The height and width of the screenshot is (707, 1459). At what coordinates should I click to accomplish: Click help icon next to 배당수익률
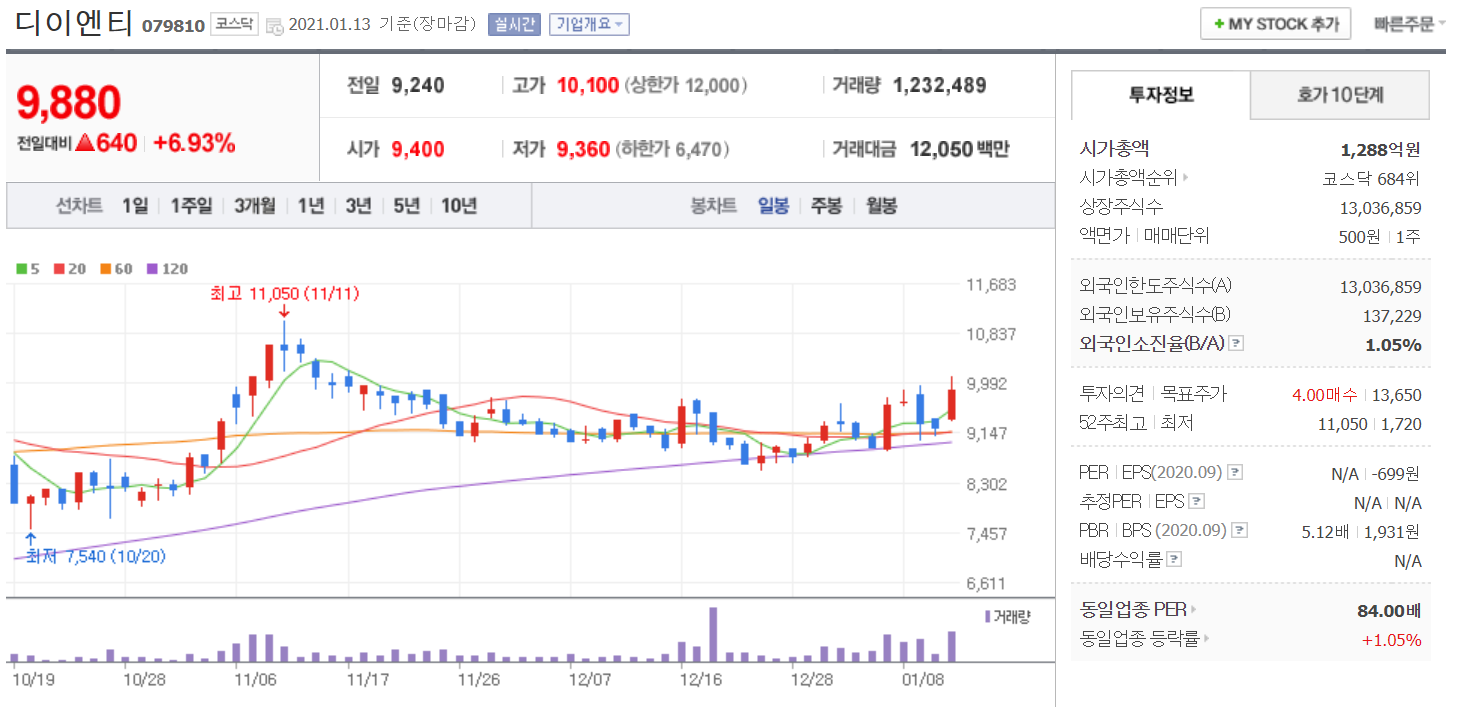pyautogui.click(x=1174, y=560)
